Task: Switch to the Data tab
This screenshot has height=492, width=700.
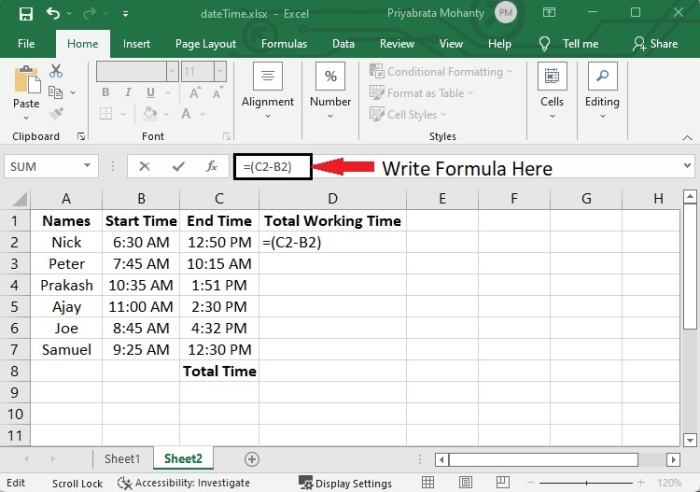Action: click(343, 44)
